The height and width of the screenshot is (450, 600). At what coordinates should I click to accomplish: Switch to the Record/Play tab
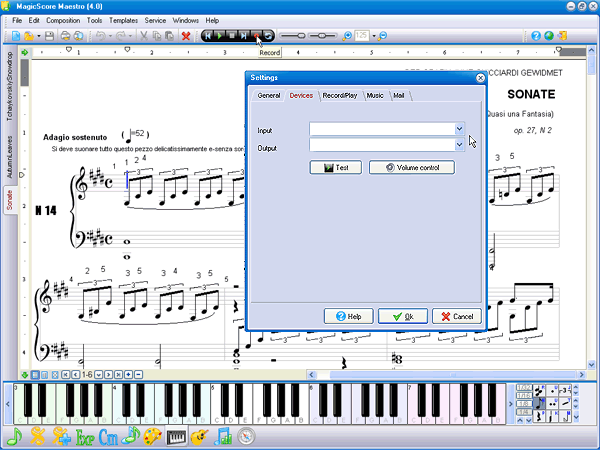tap(340, 95)
